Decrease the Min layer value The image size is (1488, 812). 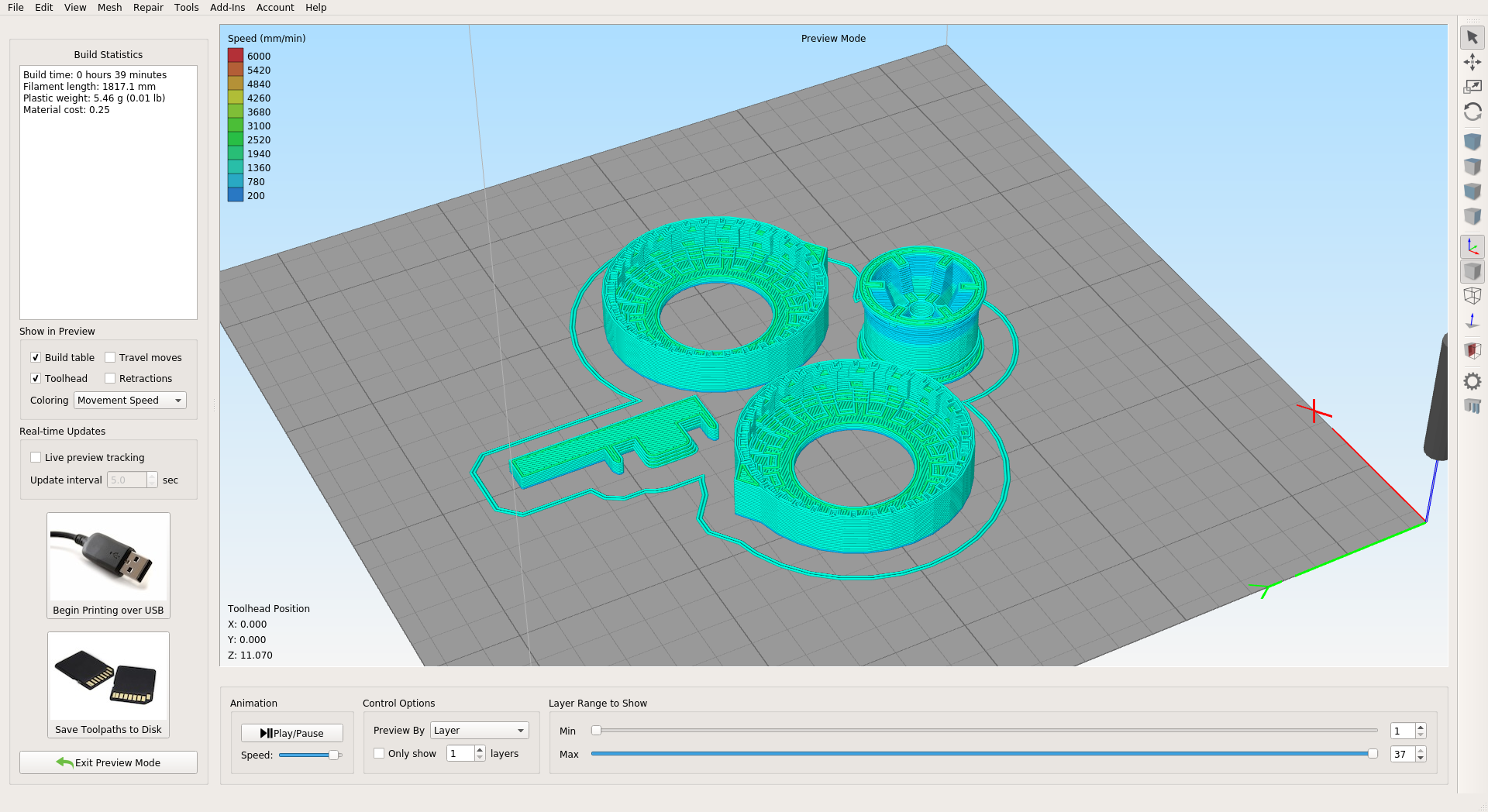pos(1421,735)
